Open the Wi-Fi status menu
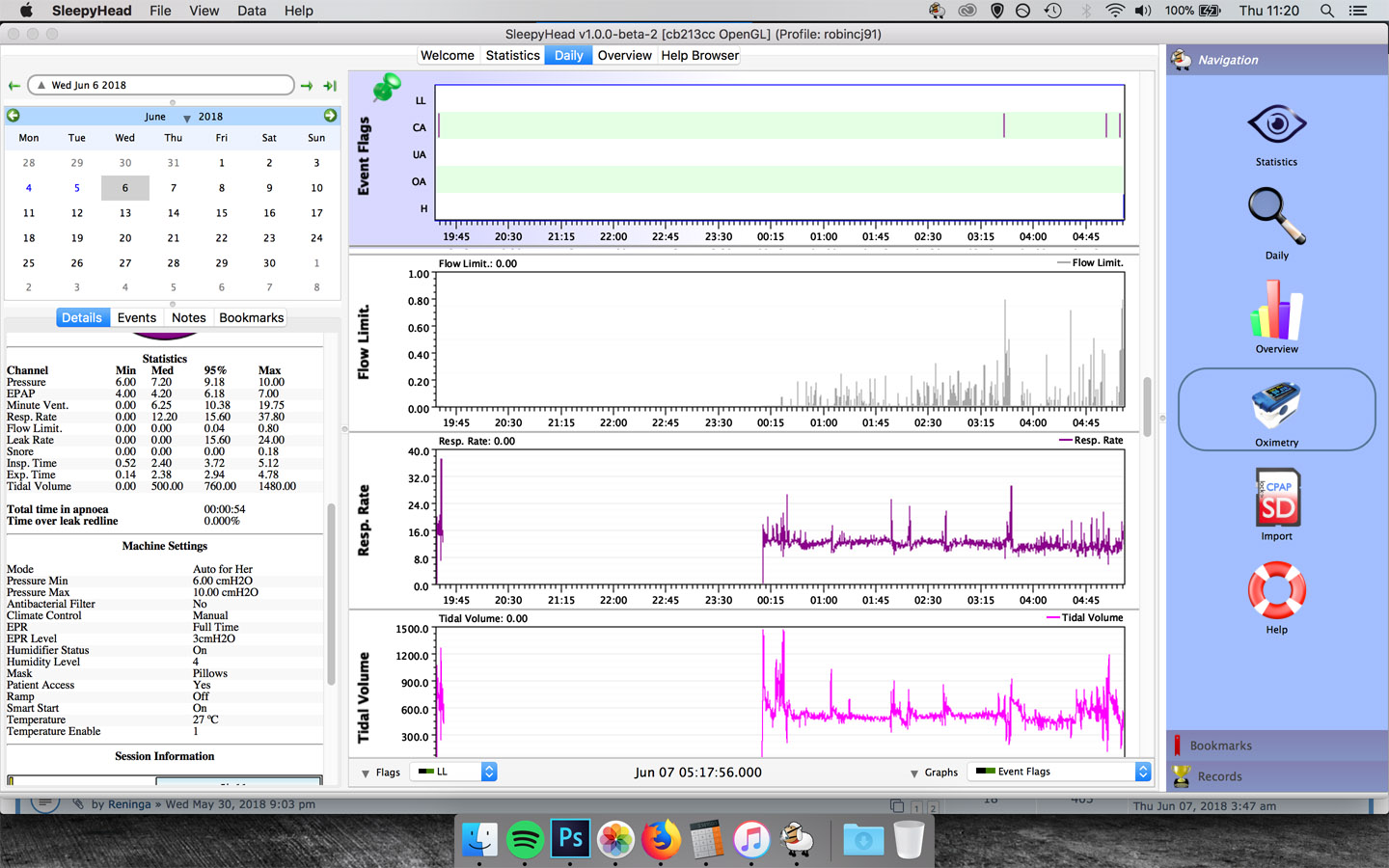1389x868 pixels. (x=1115, y=11)
